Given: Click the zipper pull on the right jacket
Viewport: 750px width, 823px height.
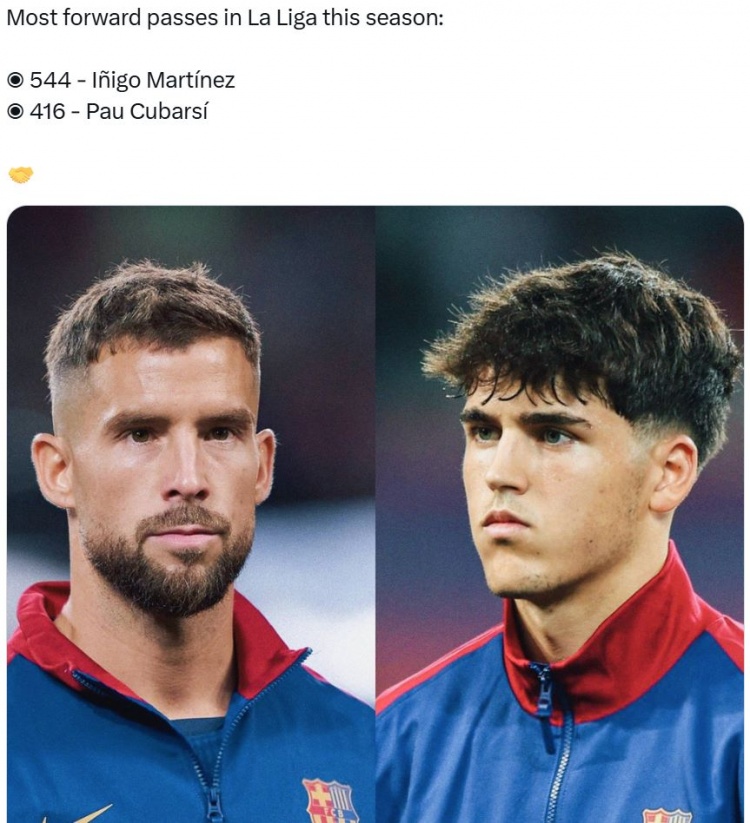Looking at the screenshot, I should coord(544,688).
